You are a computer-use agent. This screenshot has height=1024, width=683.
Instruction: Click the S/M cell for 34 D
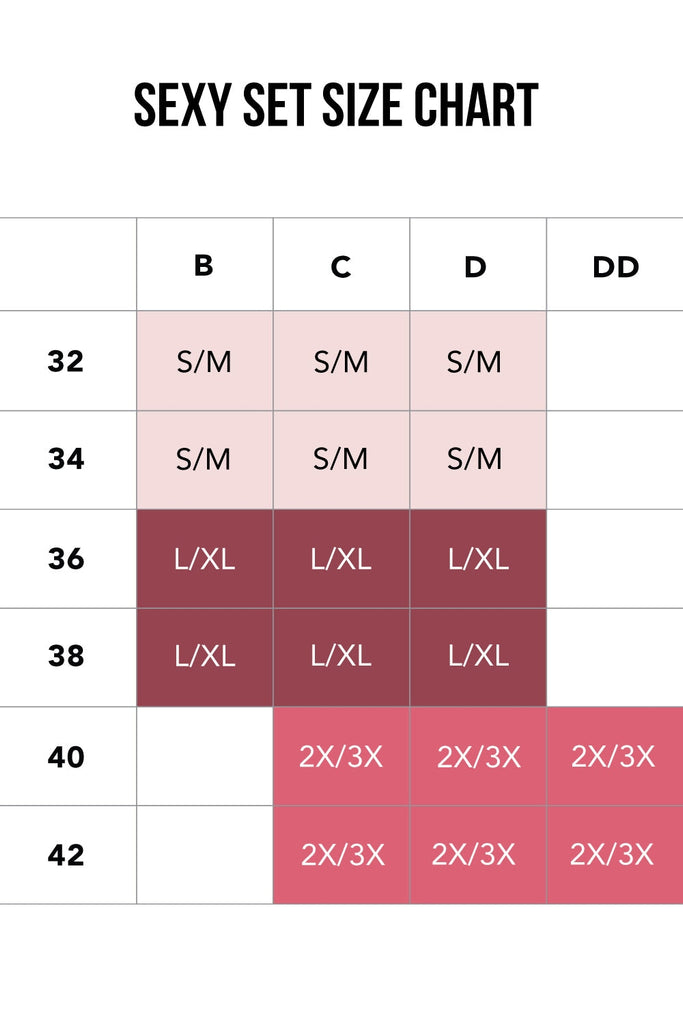pos(476,459)
